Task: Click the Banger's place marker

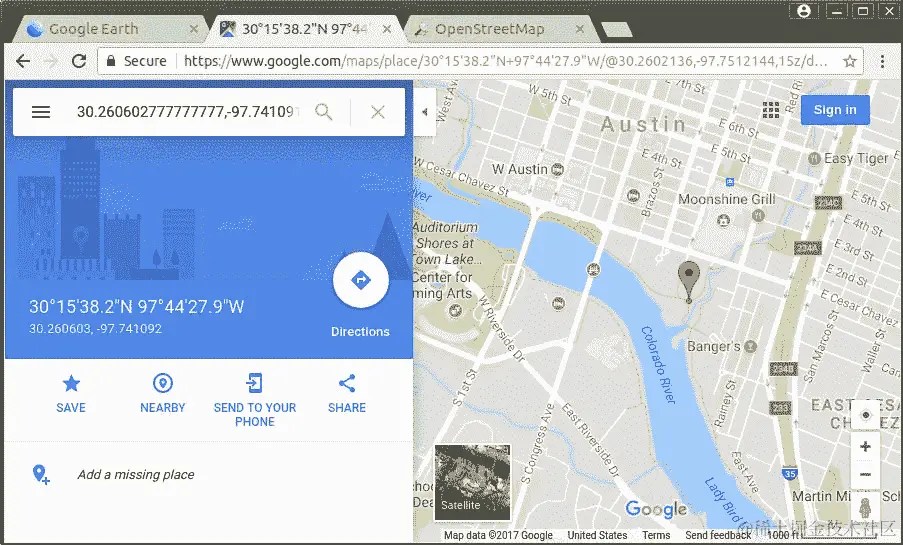Action: tap(750, 346)
